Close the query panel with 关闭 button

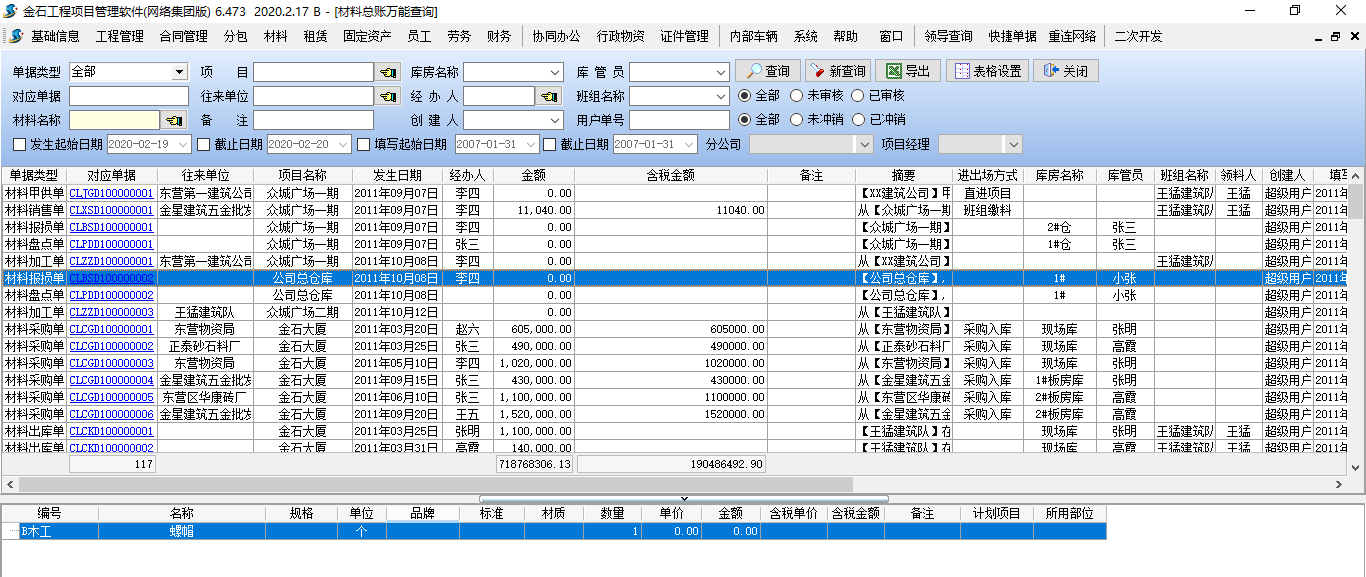(x=1066, y=71)
